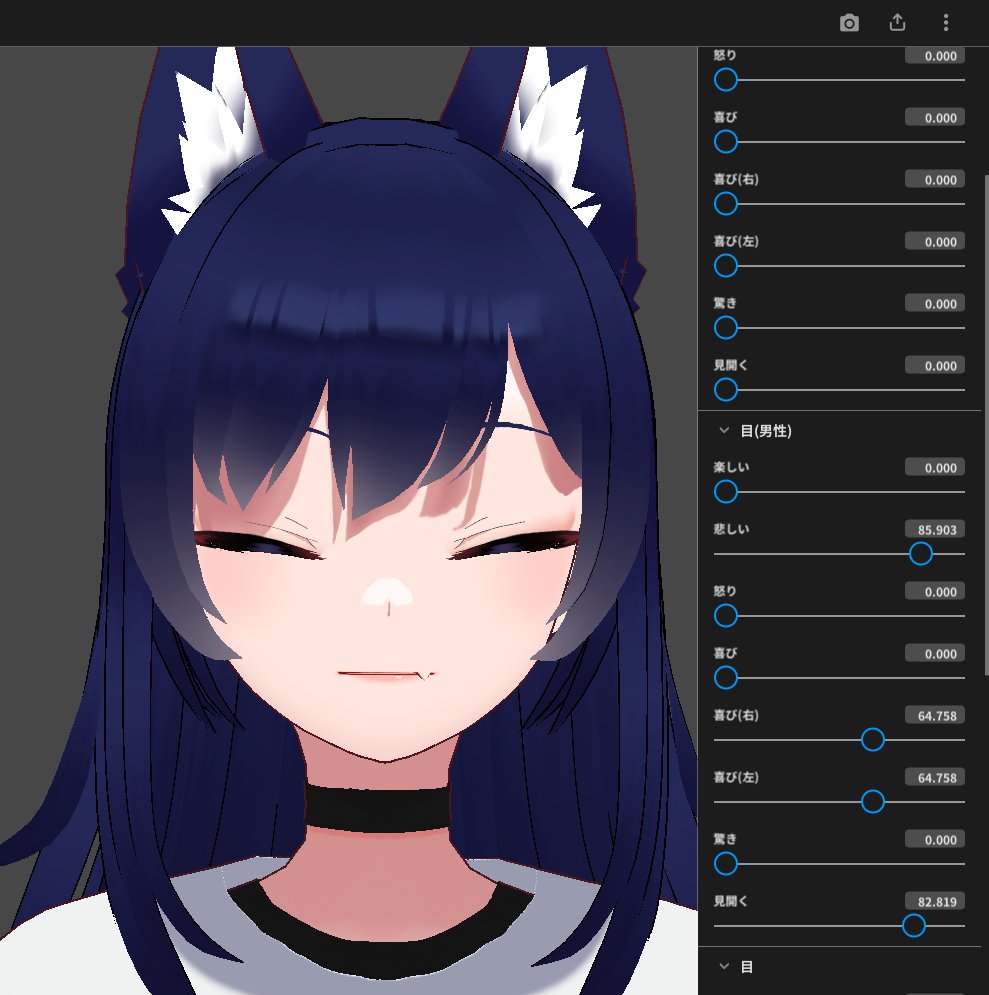Click the 喜び(左) slider handle under 目(男性)
Viewport: 989px width, 995px height.
(x=872, y=801)
